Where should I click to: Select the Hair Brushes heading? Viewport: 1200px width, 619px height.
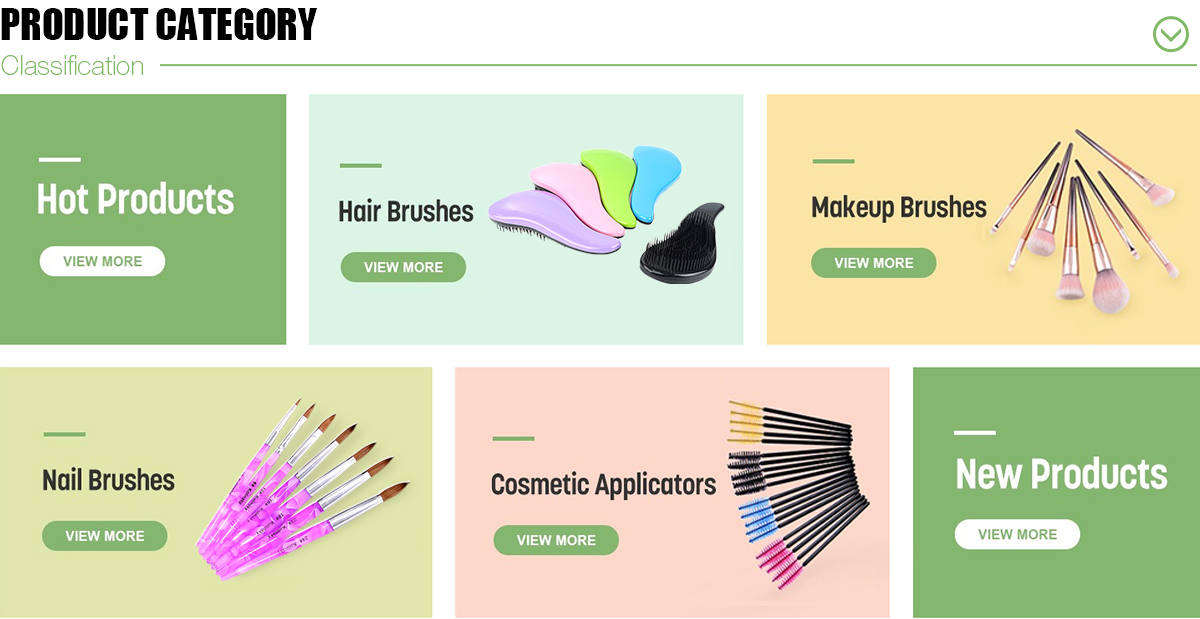406,212
